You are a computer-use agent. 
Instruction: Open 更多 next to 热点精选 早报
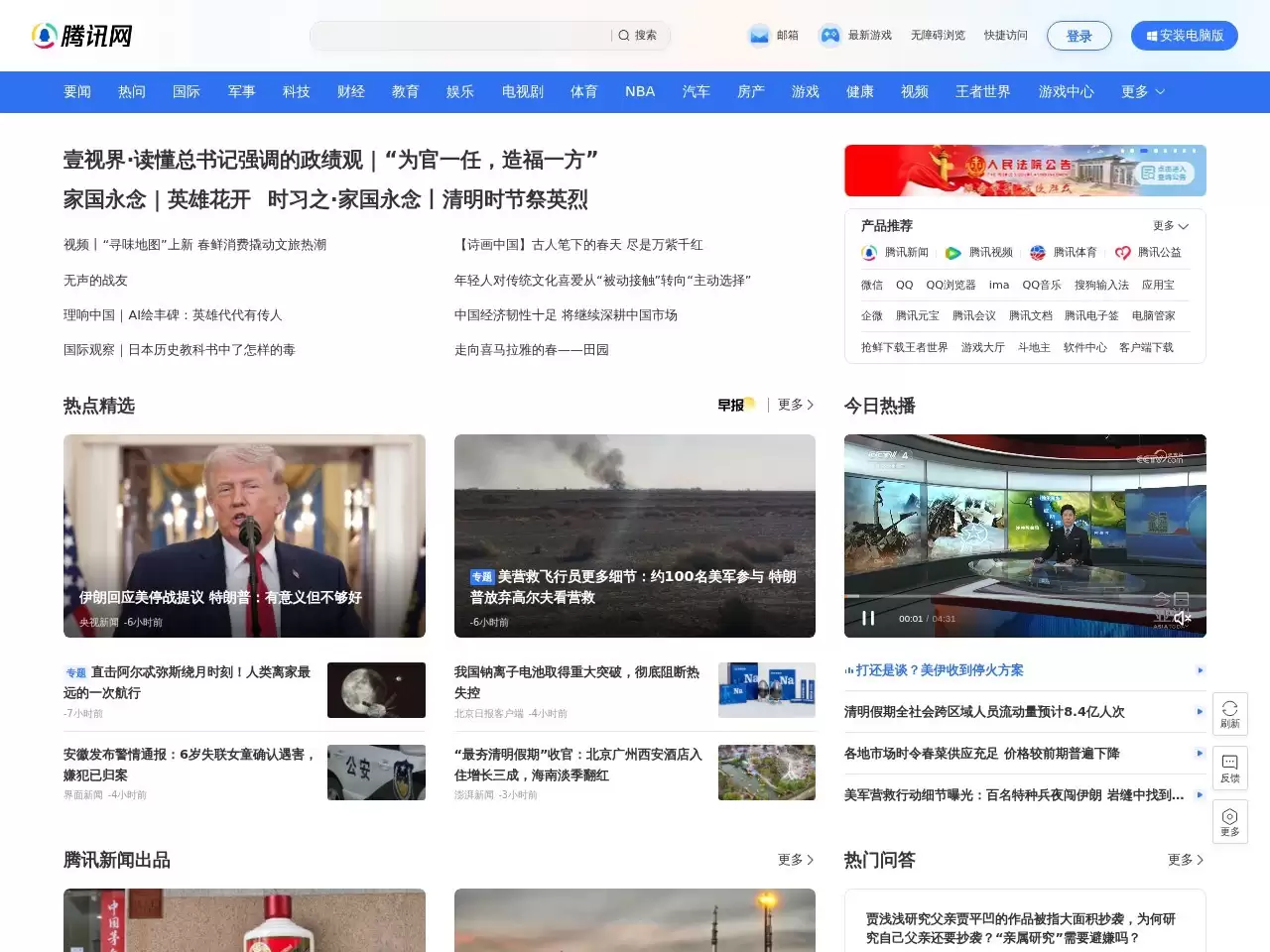[x=796, y=405]
